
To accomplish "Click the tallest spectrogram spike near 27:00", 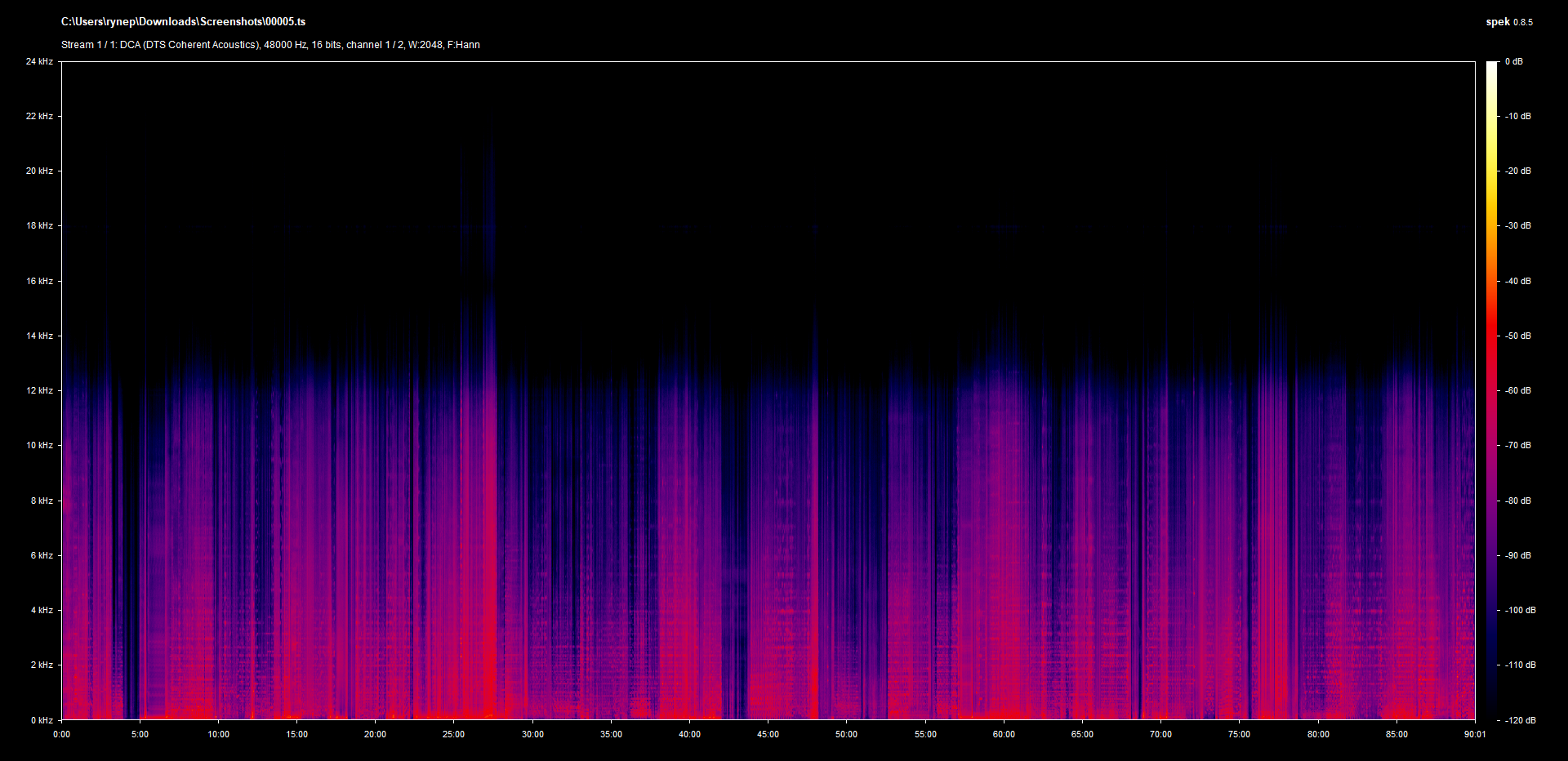I will [490, 245].
